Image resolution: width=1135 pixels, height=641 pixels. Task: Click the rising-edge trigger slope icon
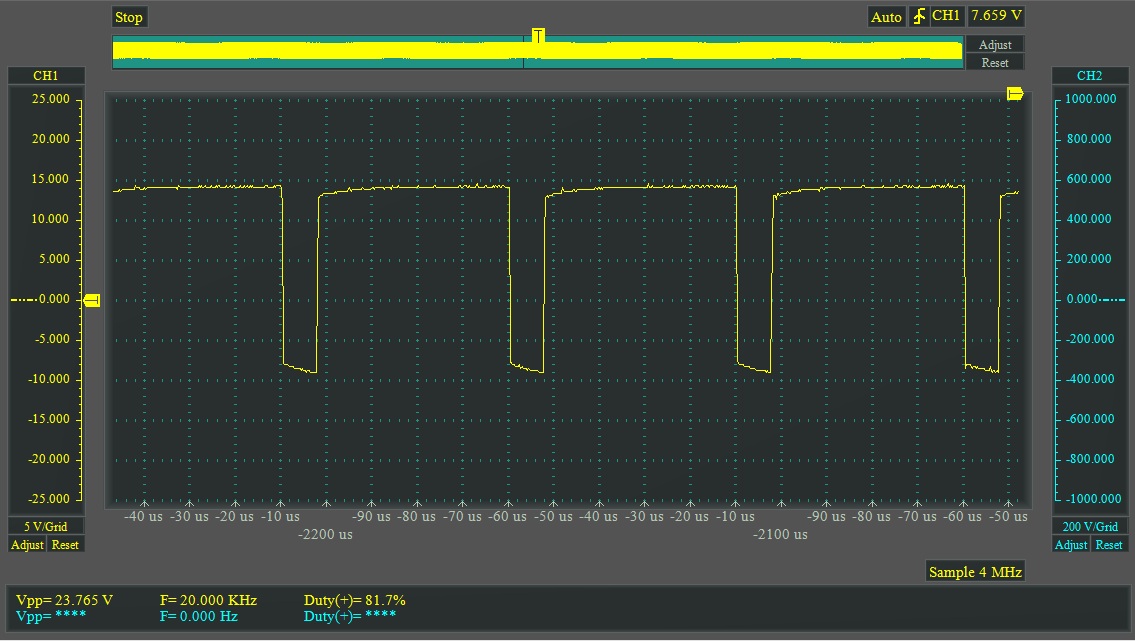click(x=918, y=17)
